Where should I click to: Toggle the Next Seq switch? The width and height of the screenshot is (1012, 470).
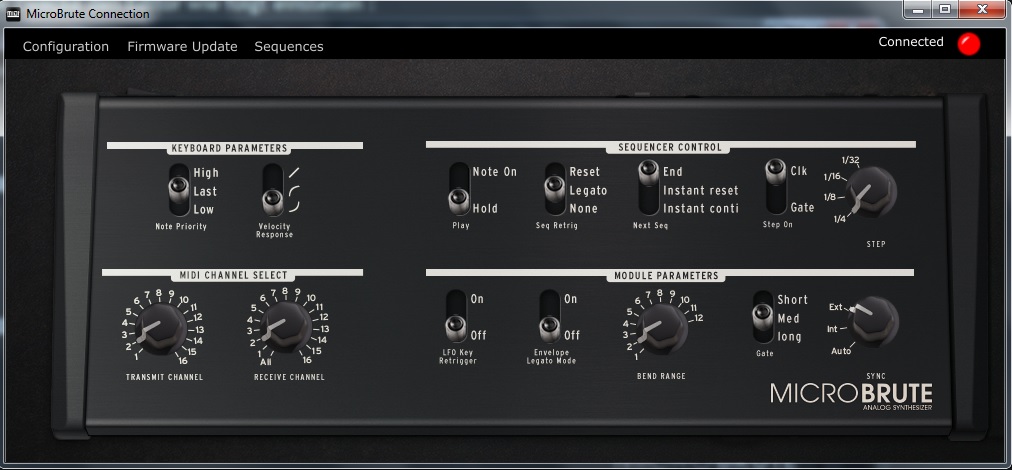coord(649,189)
